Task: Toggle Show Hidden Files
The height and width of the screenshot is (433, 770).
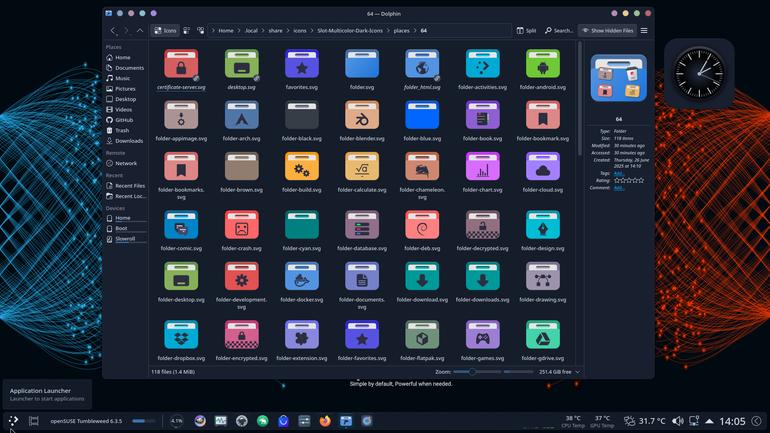Action: pos(607,30)
